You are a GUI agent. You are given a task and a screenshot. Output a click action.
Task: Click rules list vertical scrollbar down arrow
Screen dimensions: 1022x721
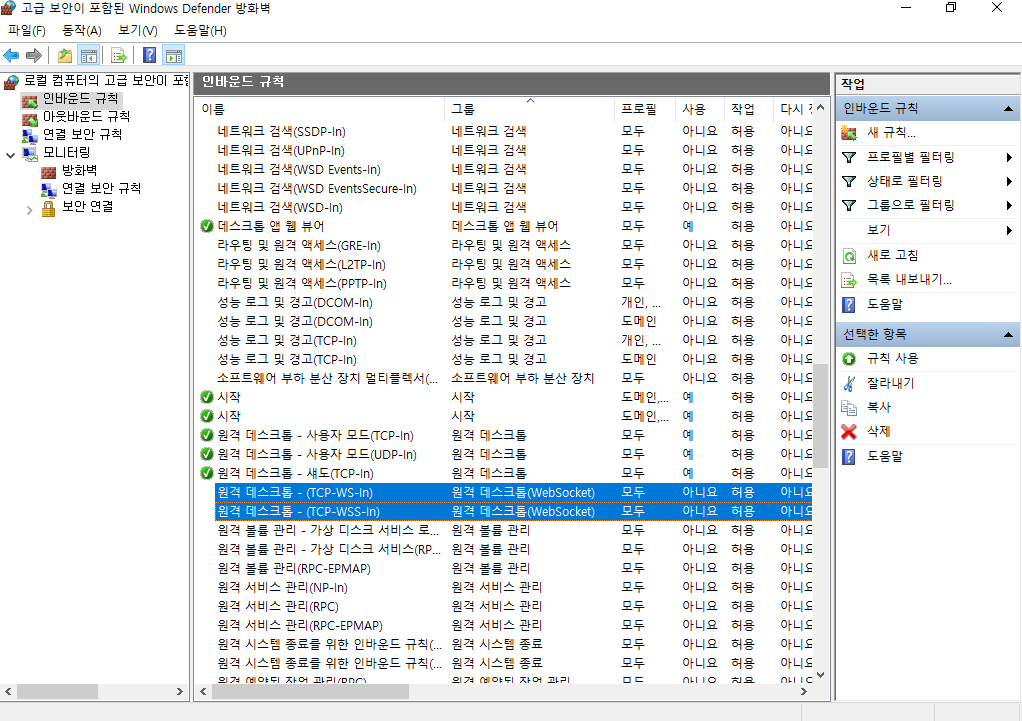click(x=821, y=675)
